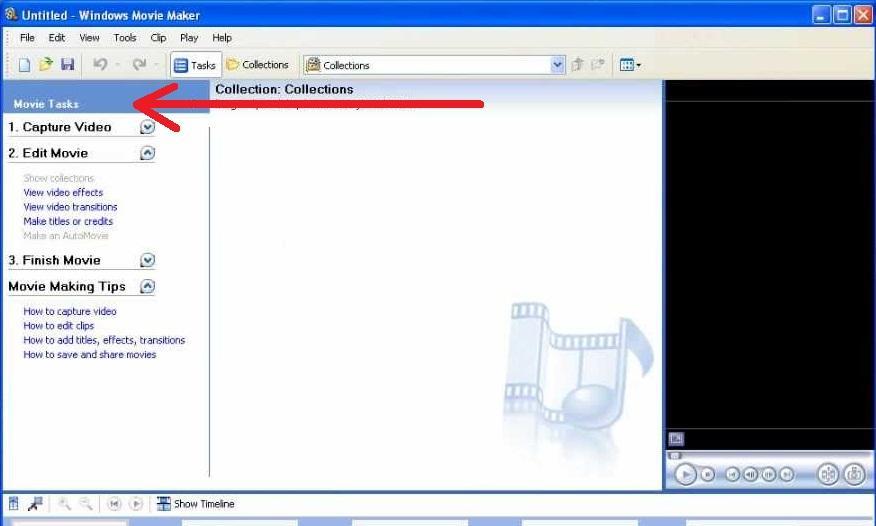Click the 1. Capture Video heading
Image resolution: width=876 pixels, height=526 pixels.
(60, 127)
